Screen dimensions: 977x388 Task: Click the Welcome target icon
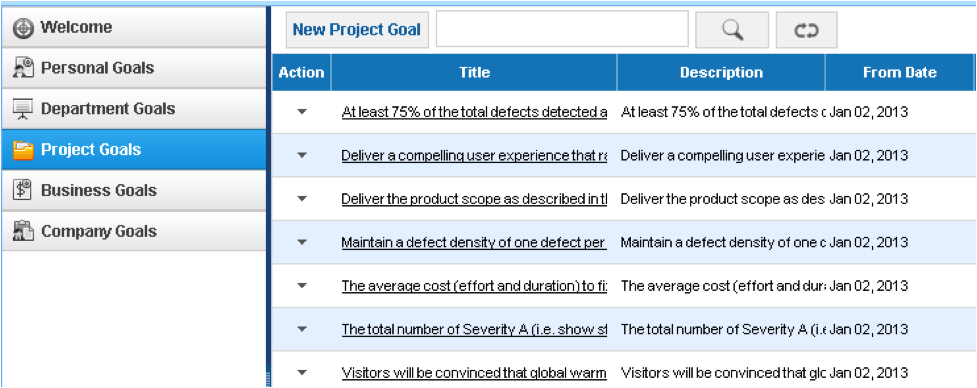[x=23, y=28]
